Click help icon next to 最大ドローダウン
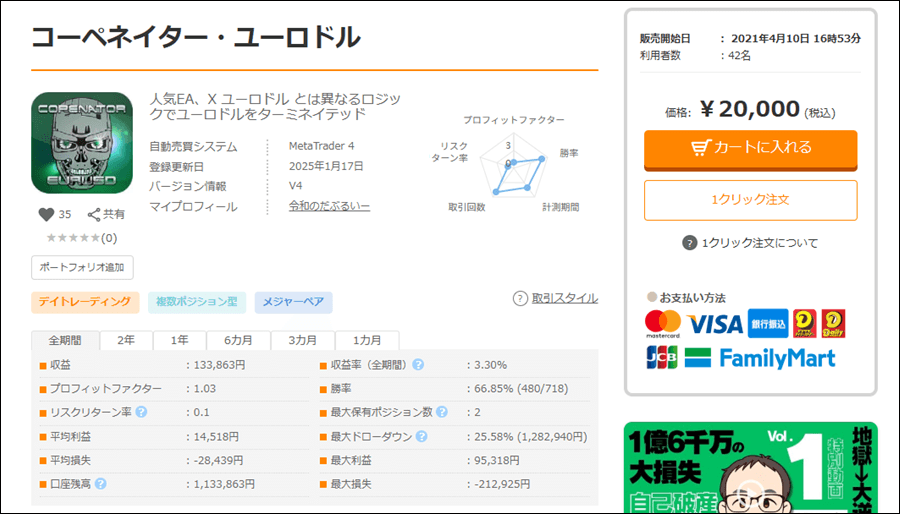 point(421,436)
